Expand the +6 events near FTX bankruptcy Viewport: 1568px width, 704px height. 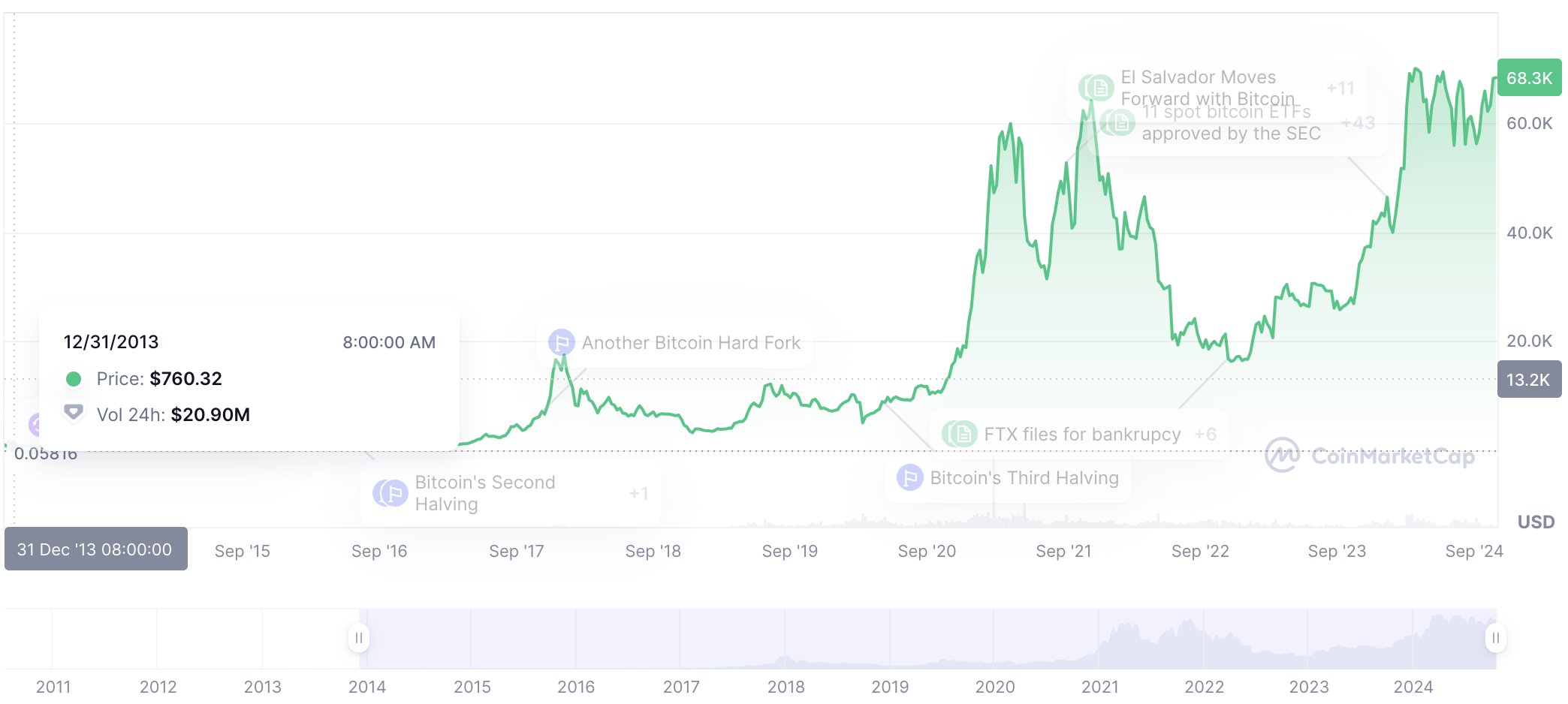1205,434
